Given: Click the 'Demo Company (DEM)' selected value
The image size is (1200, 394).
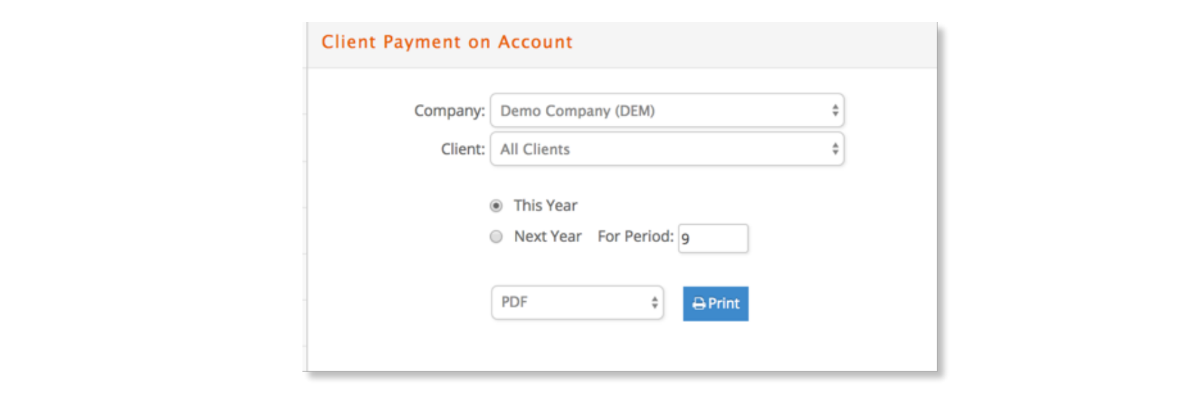Looking at the screenshot, I should 577,111.
